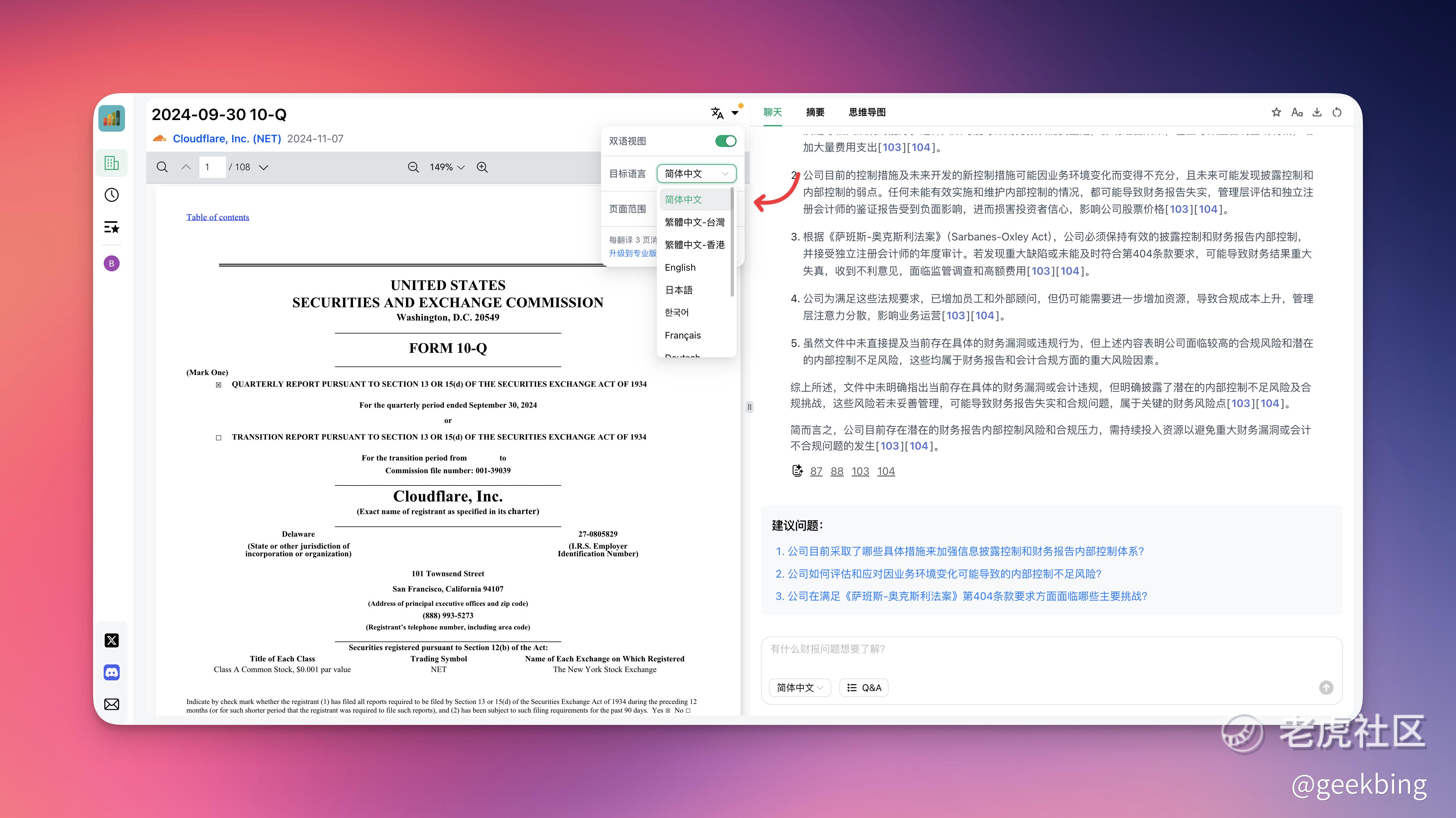1456x818 pixels.
Task: Switch to the 思维导图 mind map tab
Action: (867, 112)
